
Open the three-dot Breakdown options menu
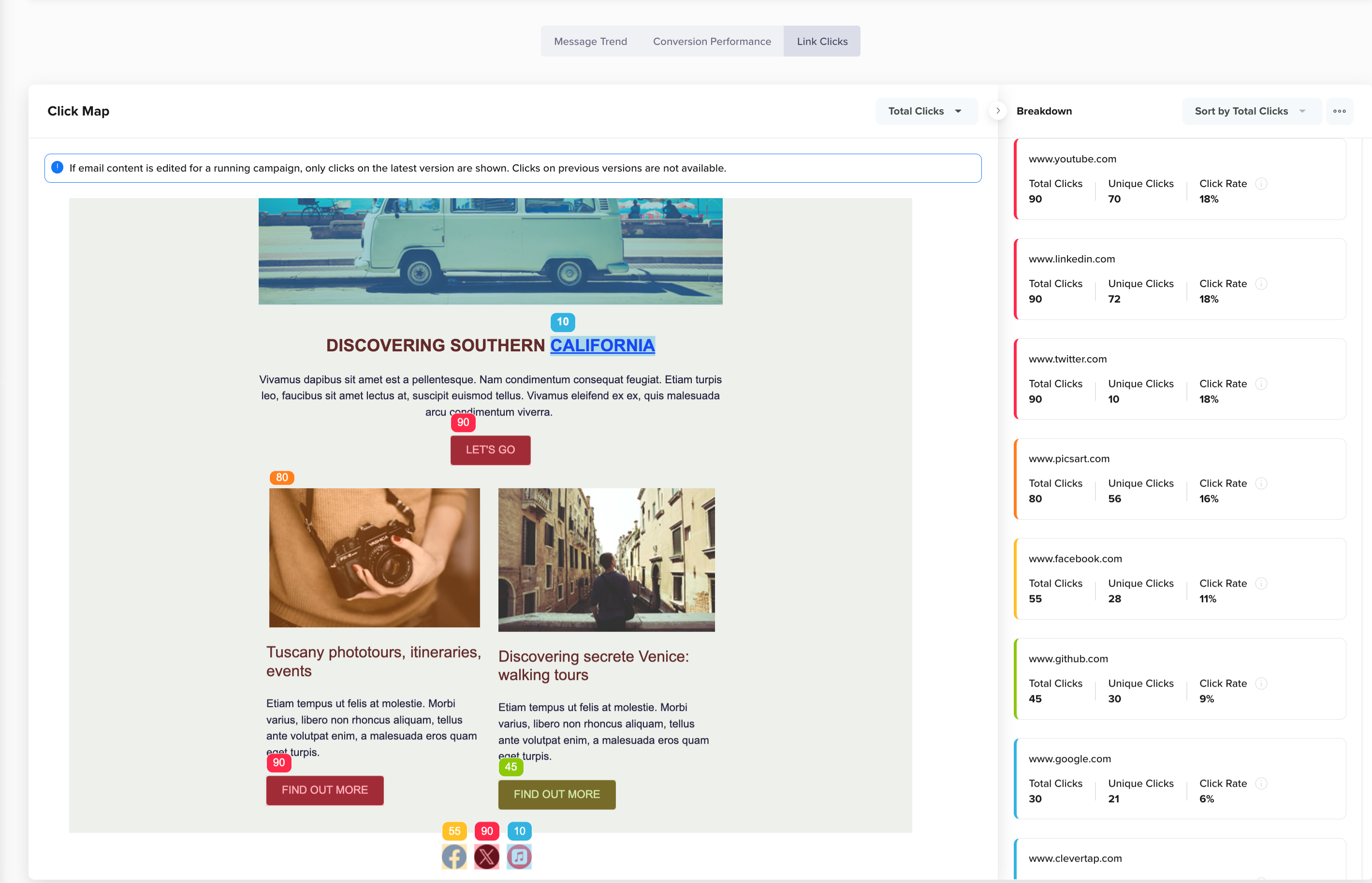tap(1339, 111)
